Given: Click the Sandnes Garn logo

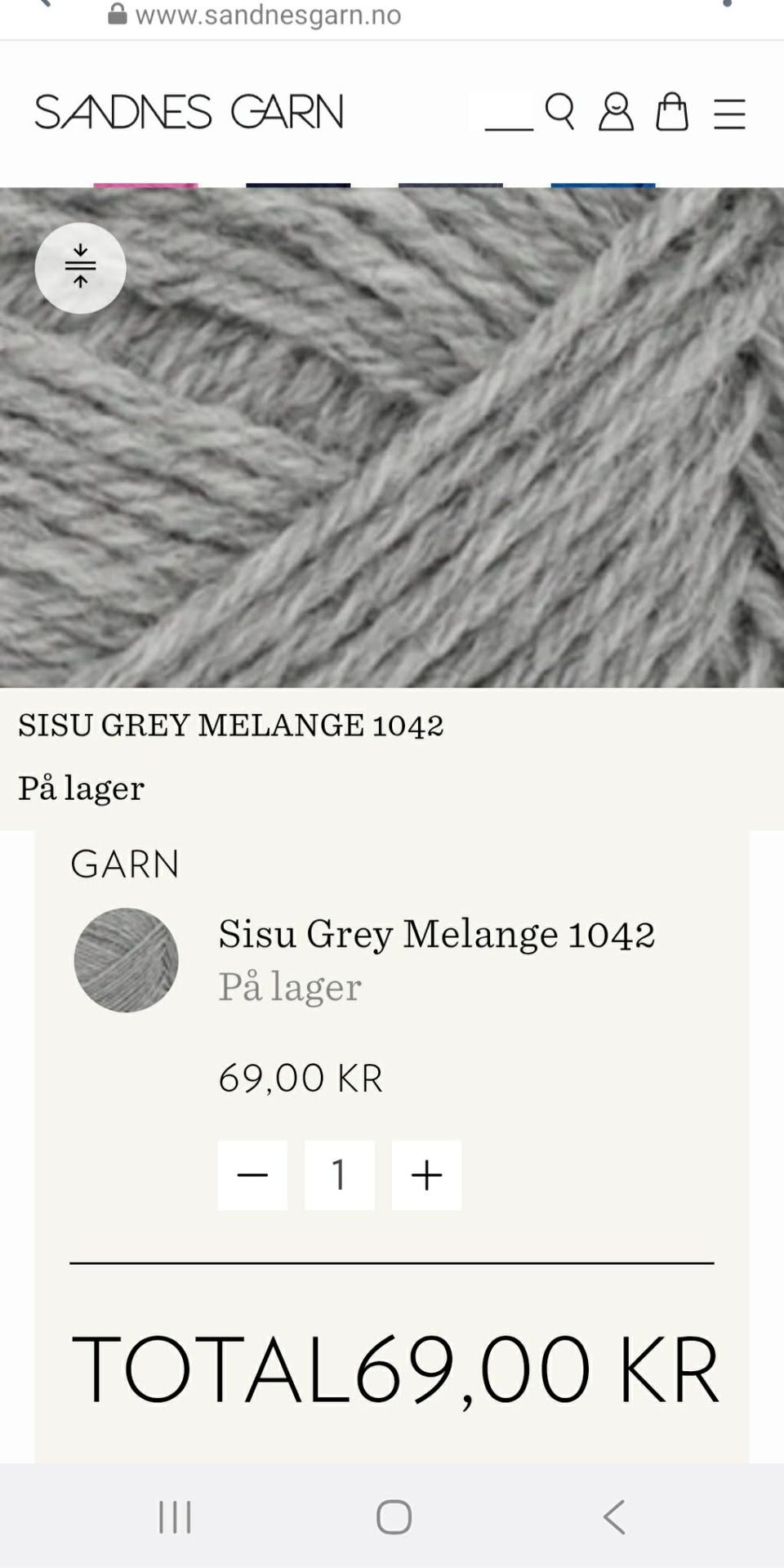Looking at the screenshot, I should point(189,112).
